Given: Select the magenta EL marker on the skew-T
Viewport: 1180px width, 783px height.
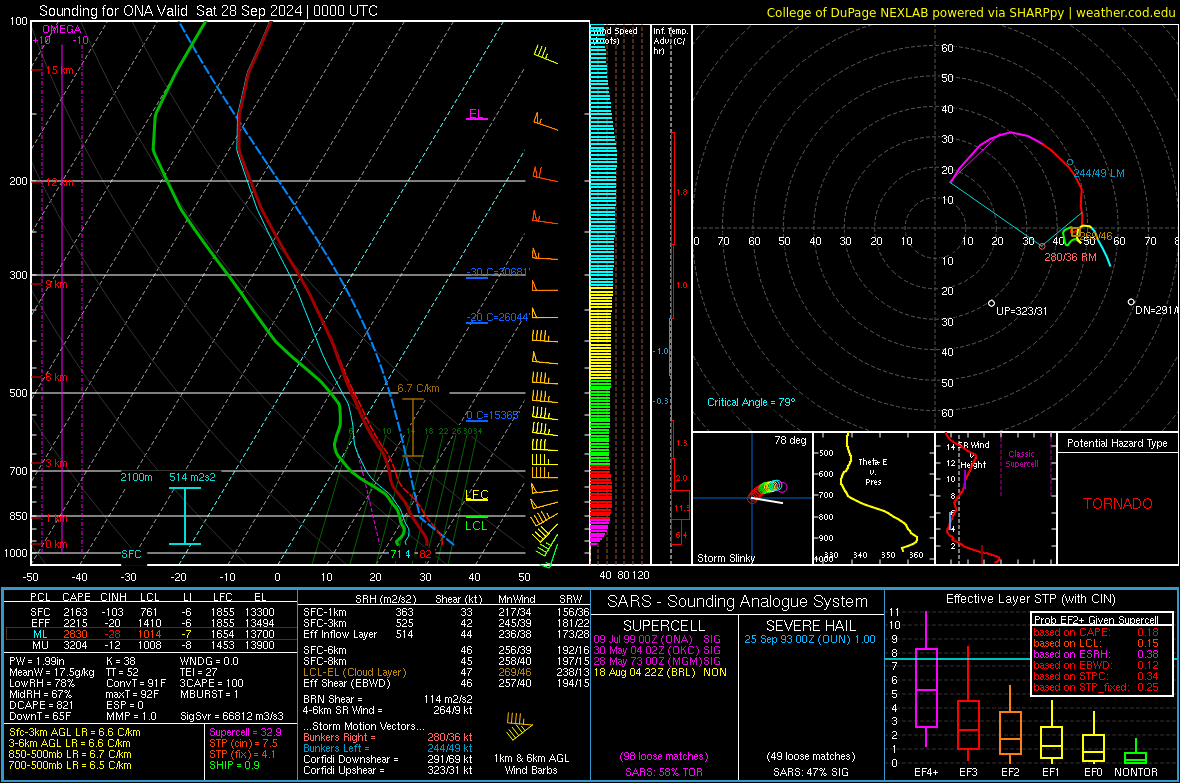Looking at the screenshot, I should 476,114.
